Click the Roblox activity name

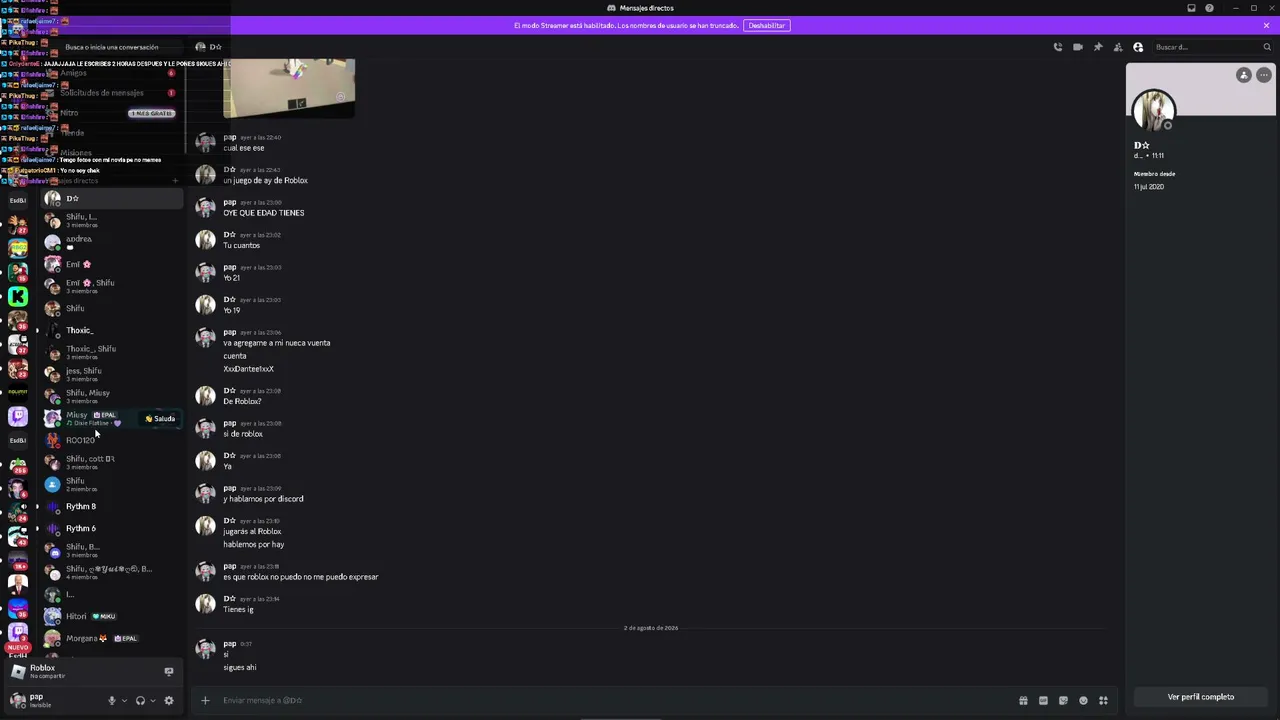tap(42, 668)
